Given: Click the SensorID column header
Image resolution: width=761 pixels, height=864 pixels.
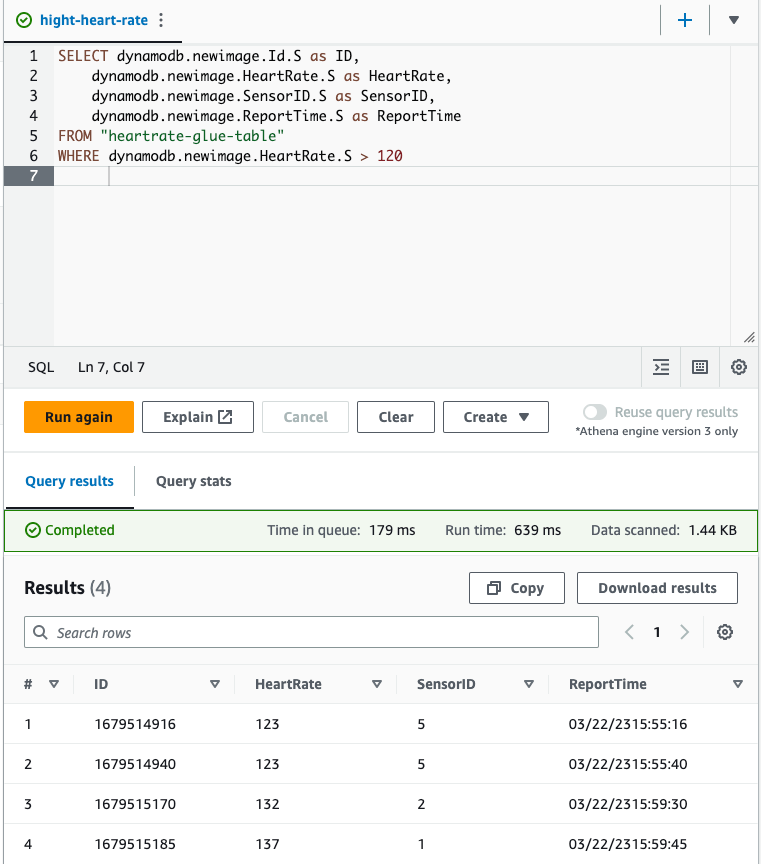Looking at the screenshot, I should 446,684.
